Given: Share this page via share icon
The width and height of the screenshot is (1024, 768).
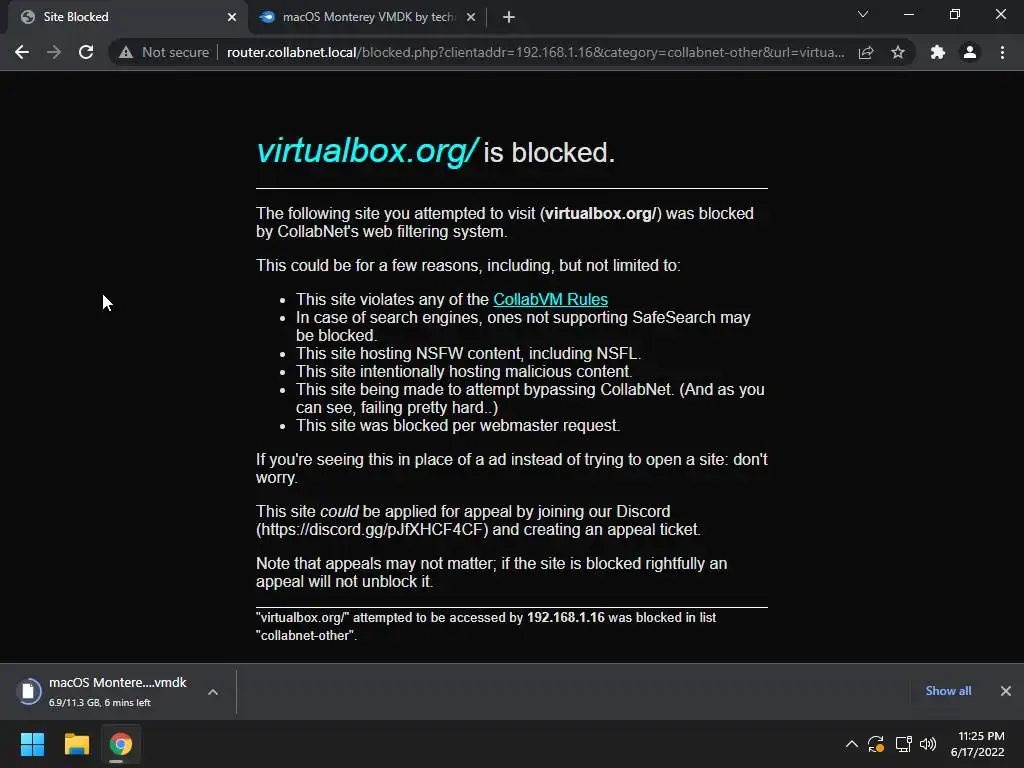Looking at the screenshot, I should [x=866, y=52].
